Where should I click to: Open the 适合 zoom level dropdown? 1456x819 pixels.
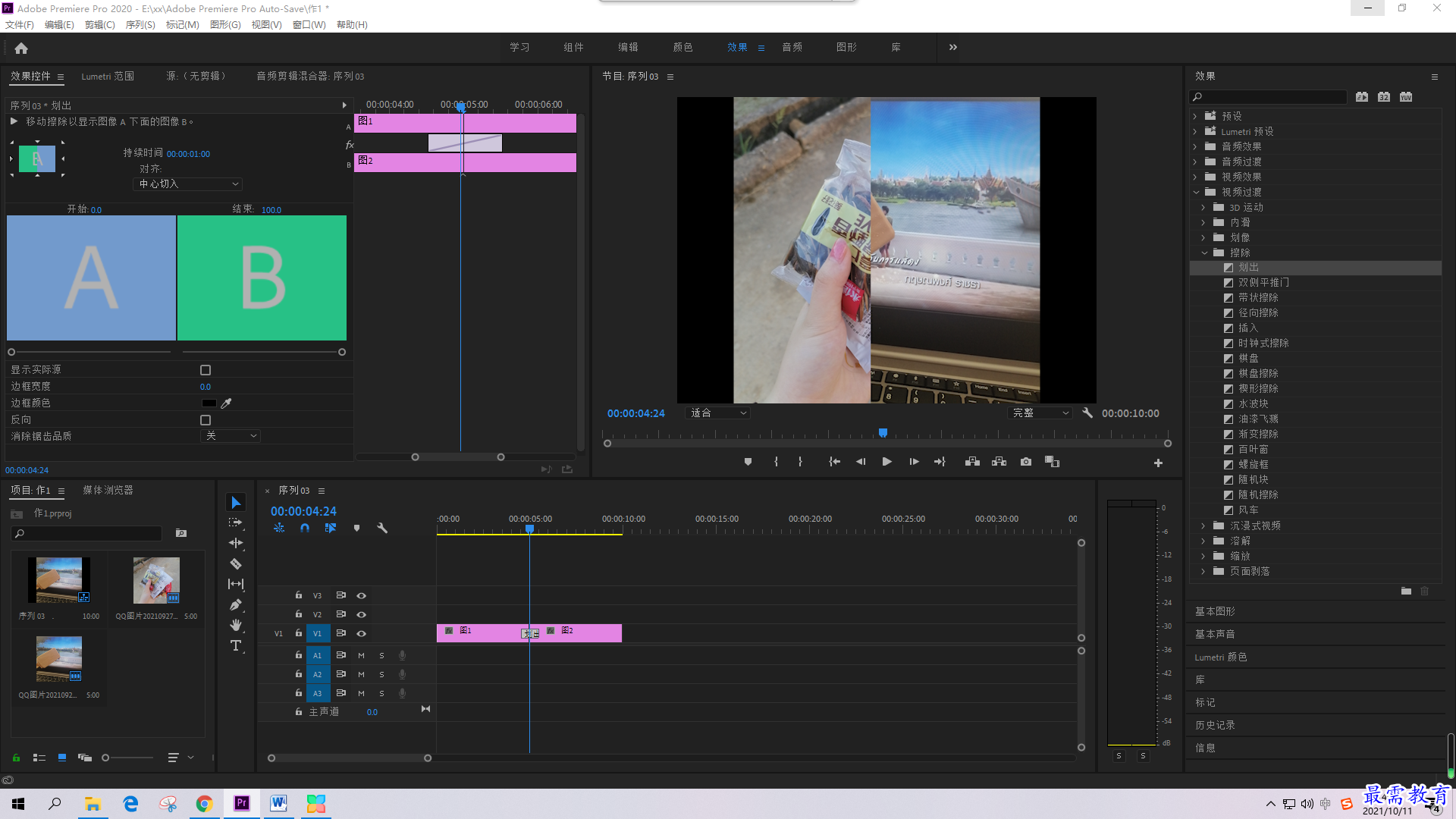click(717, 413)
